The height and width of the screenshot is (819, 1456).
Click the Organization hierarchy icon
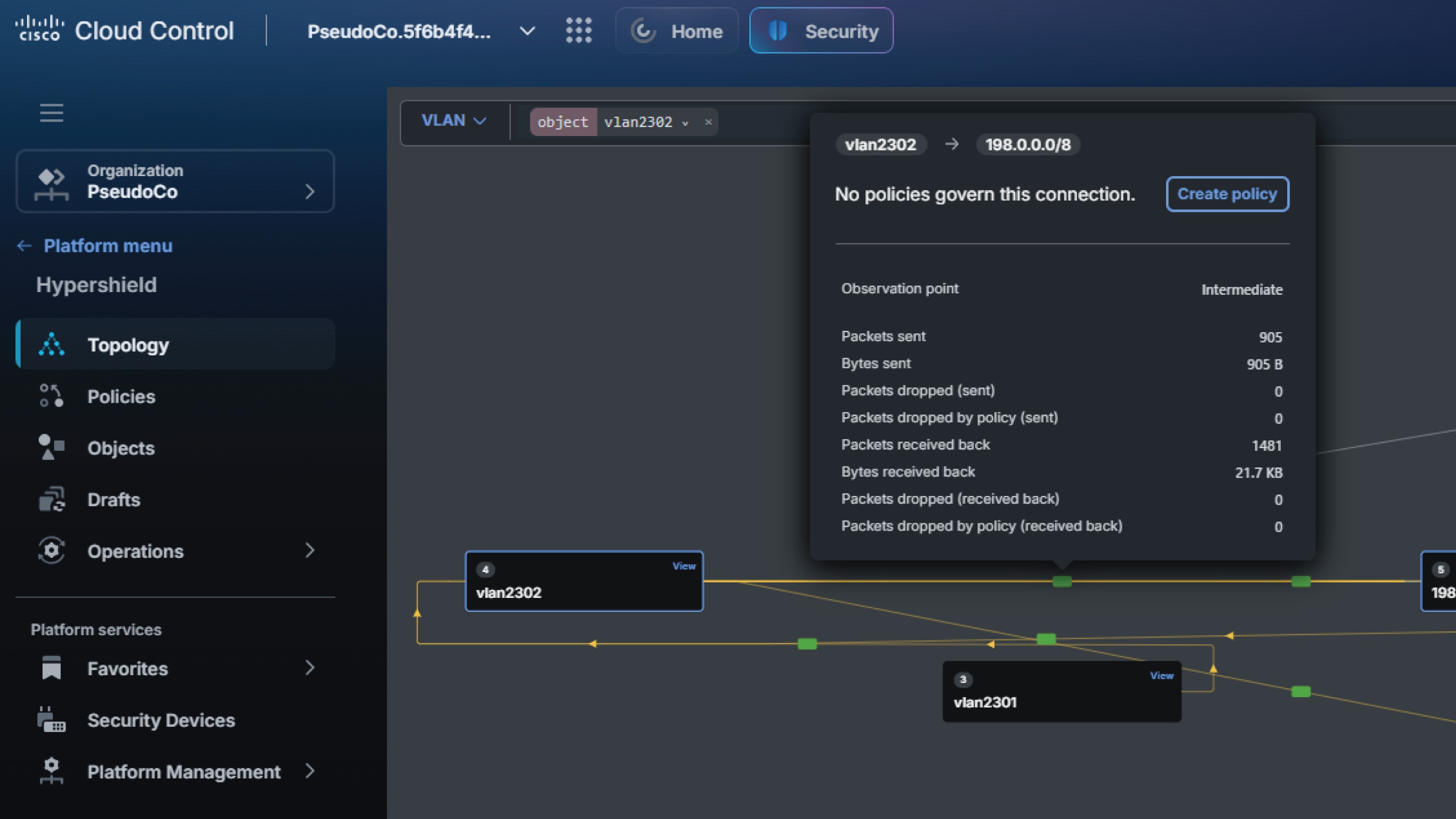coord(51,184)
